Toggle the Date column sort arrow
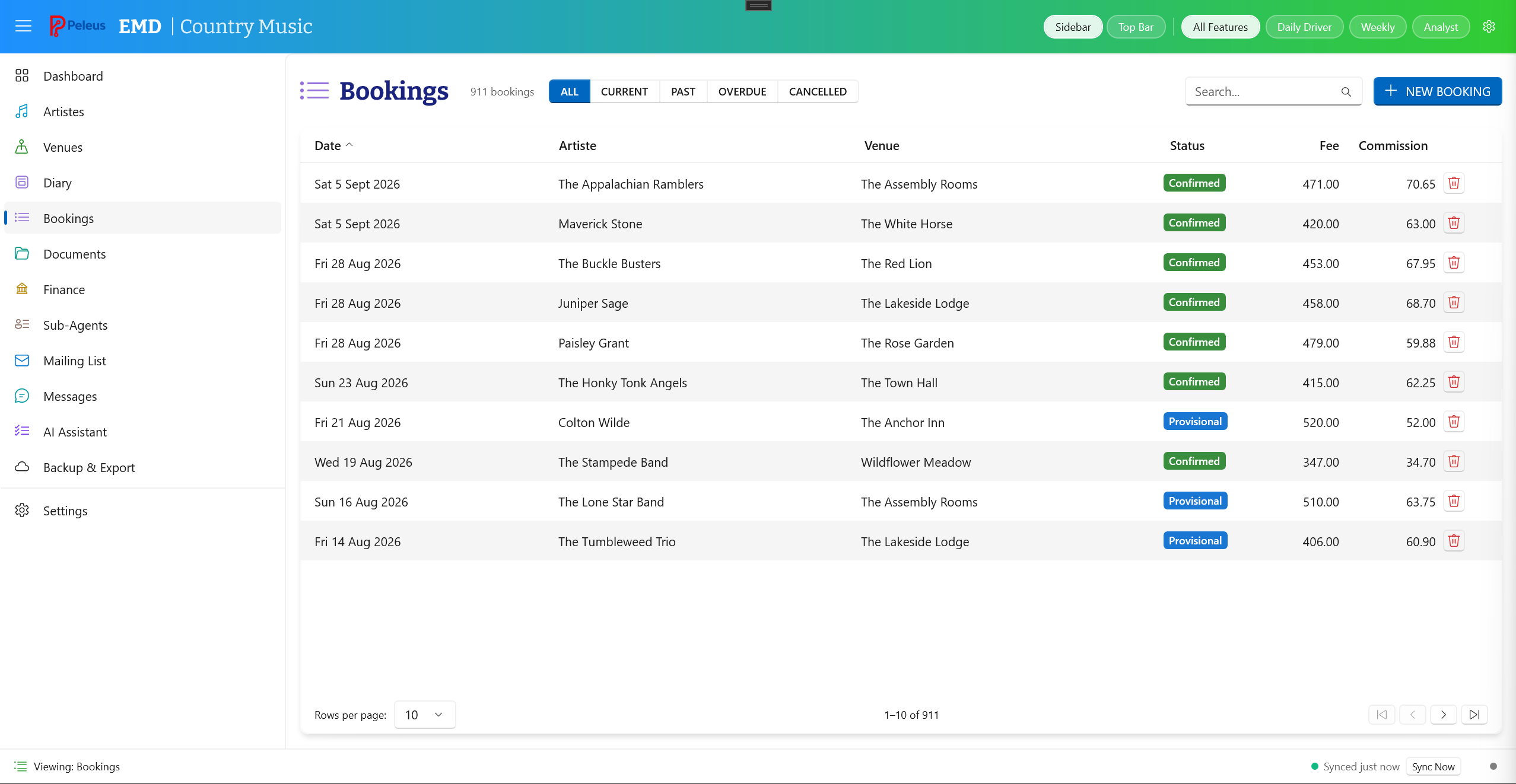 click(349, 144)
